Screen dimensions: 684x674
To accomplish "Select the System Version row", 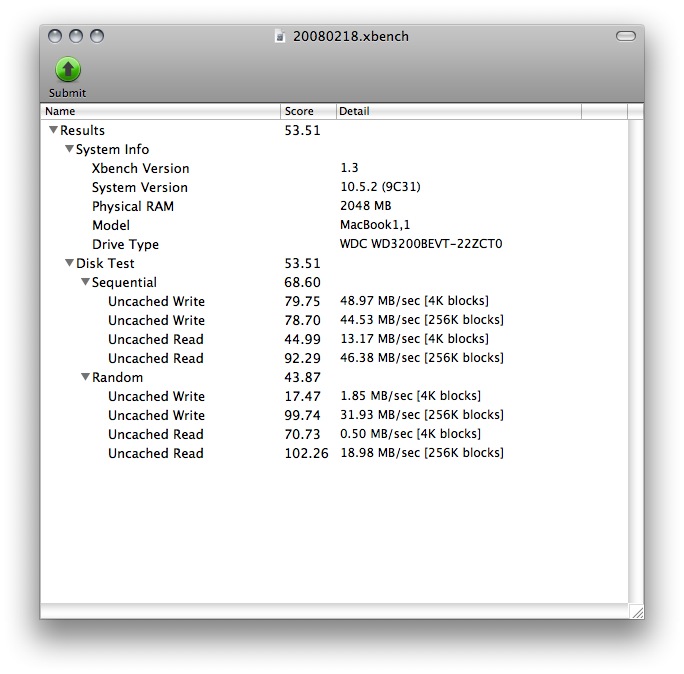I will [334, 187].
